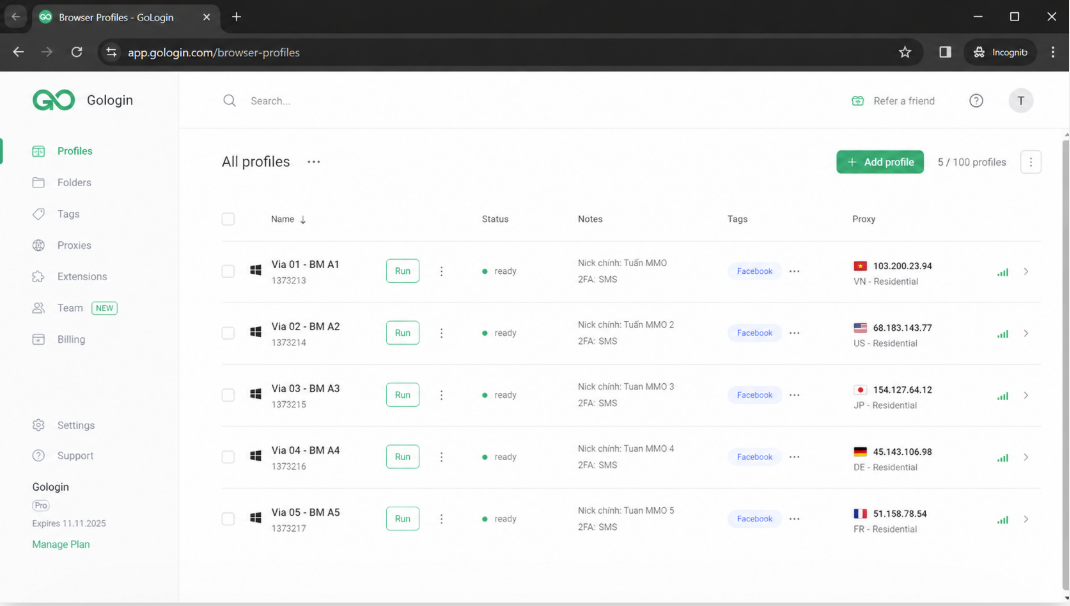The width and height of the screenshot is (1070, 606).
Task: Open vertical dots menu for Via 02
Action: [442, 333]
